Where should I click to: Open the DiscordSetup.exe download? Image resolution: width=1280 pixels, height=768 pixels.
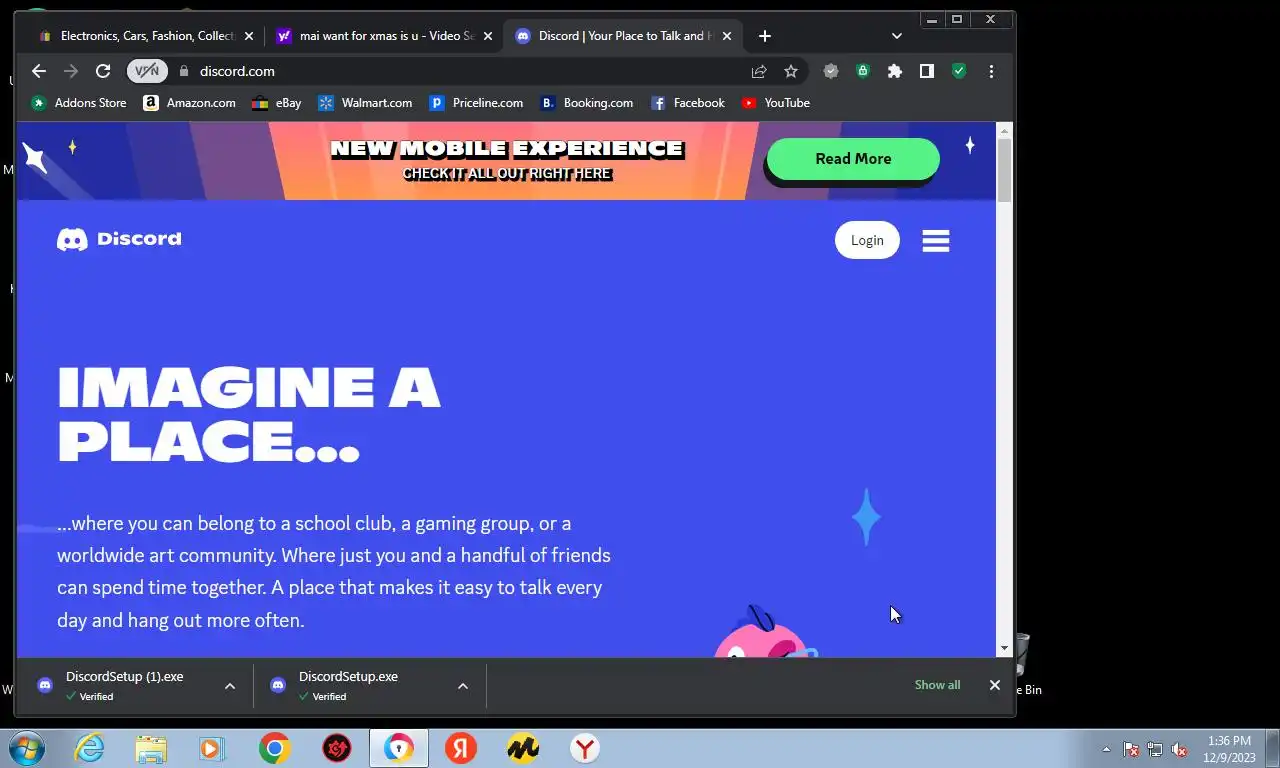(351, 685)
